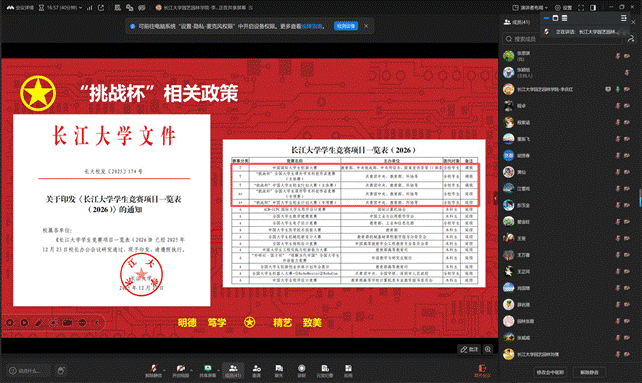Toggle the side panel layout icon

pos(593,8)
